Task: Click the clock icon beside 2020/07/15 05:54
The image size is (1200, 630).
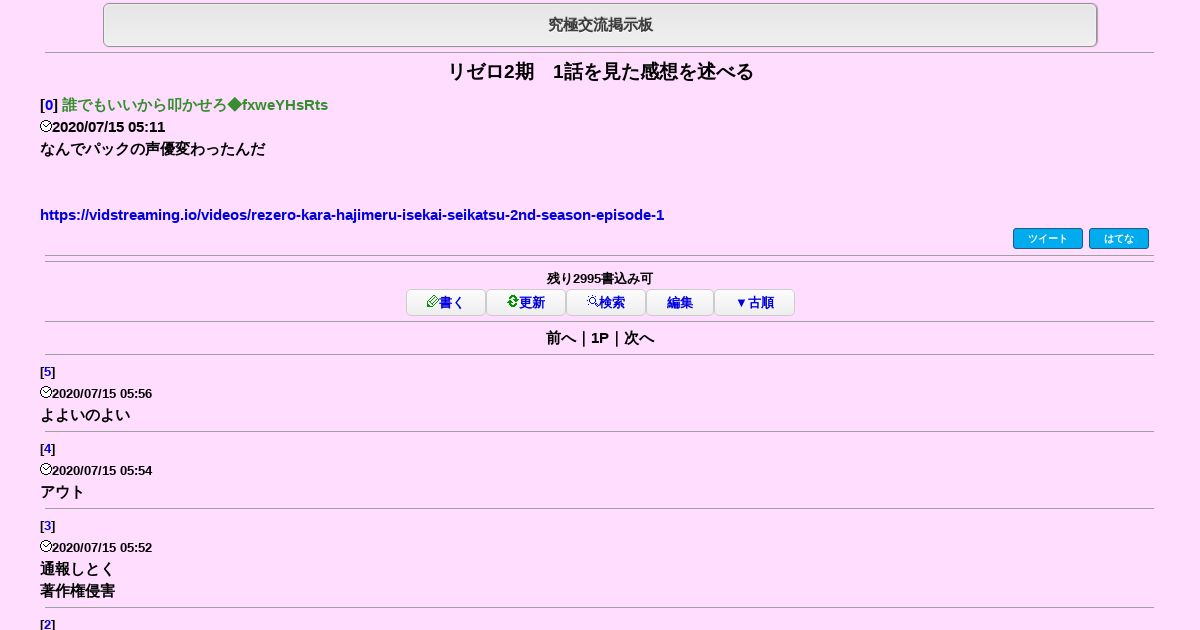Action: [46, 469]
